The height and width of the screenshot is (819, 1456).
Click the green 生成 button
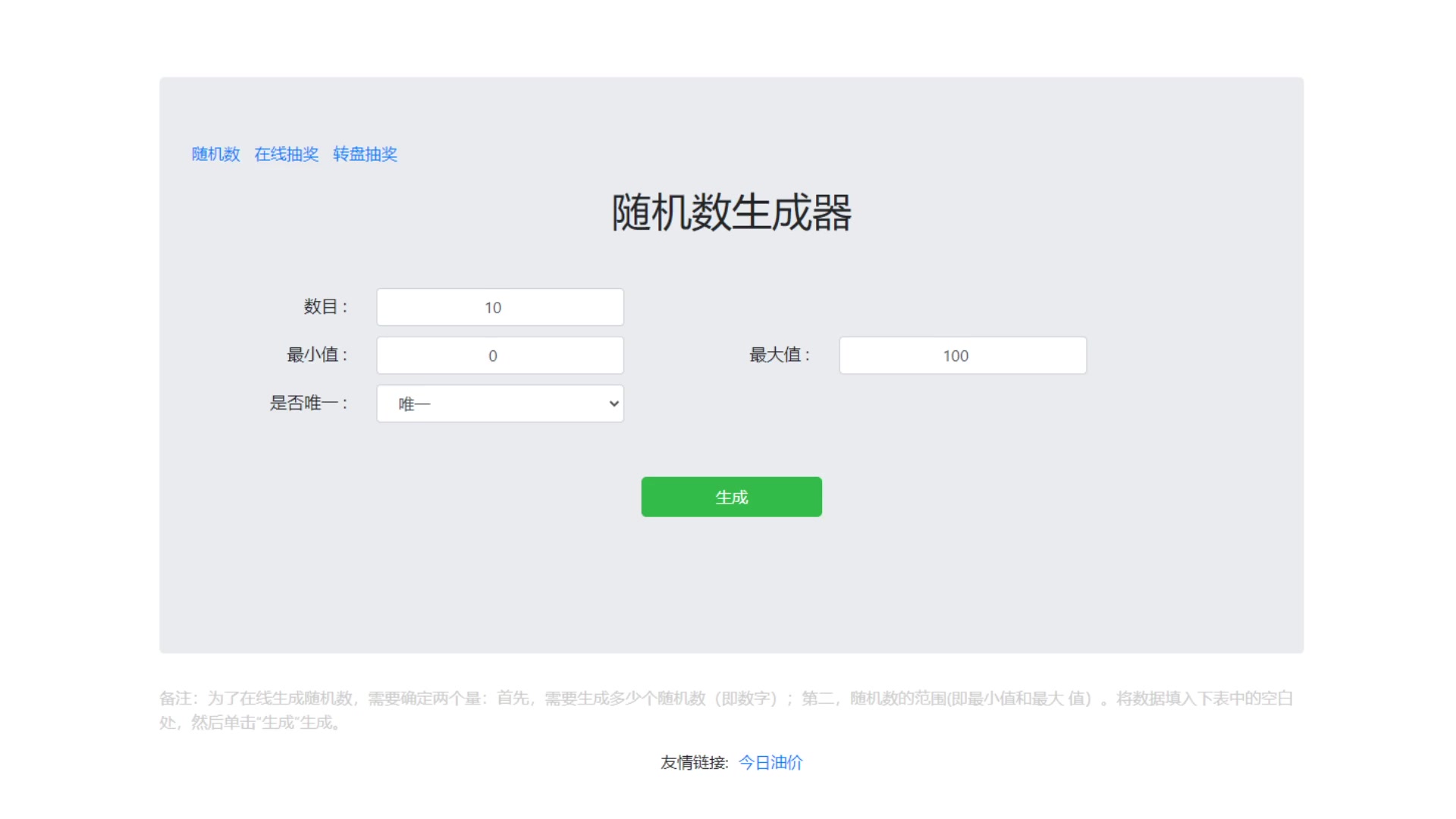pyautogui.click(x=730, y=497)
